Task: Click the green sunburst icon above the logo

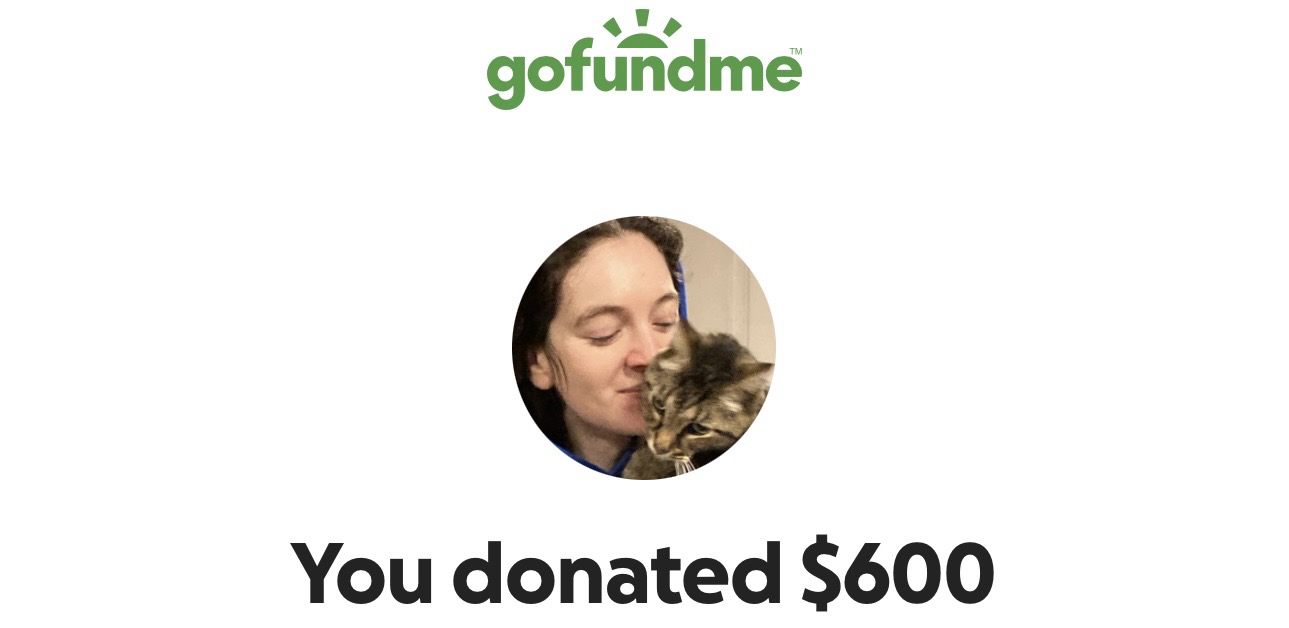Action: pyautogui.click(x=643, y=31)
